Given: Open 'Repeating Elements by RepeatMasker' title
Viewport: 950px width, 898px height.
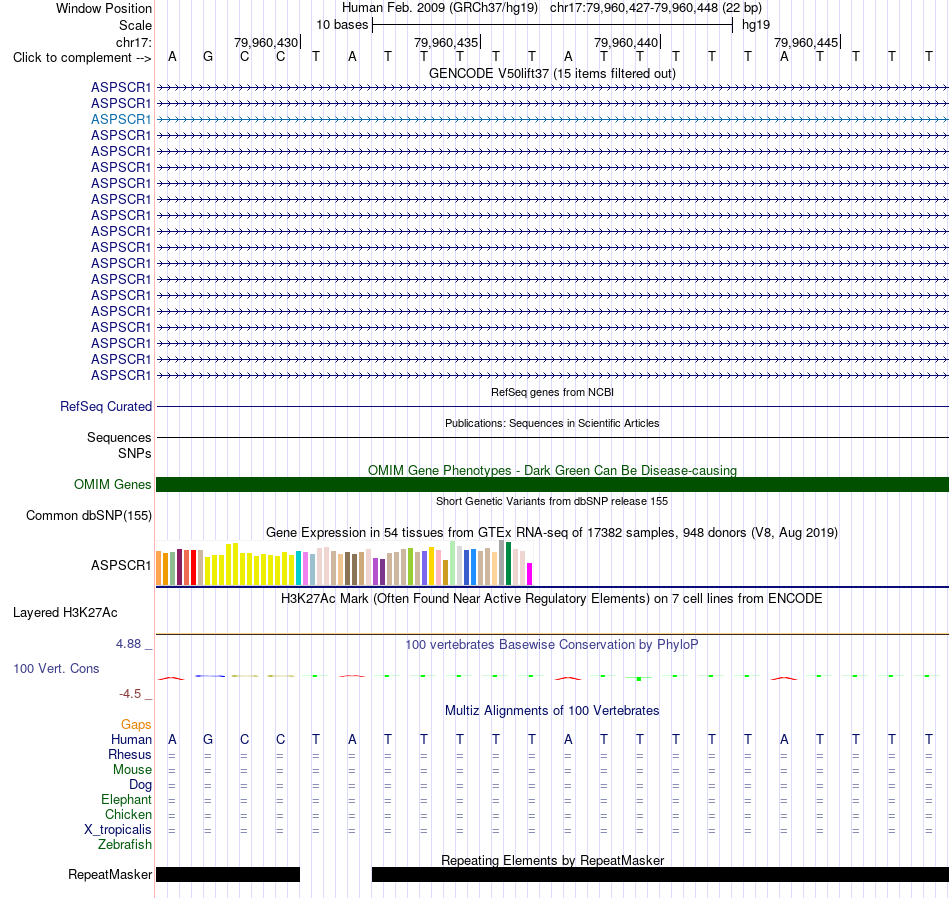Looking at the screenshot, I should click(x=552, y=860).
